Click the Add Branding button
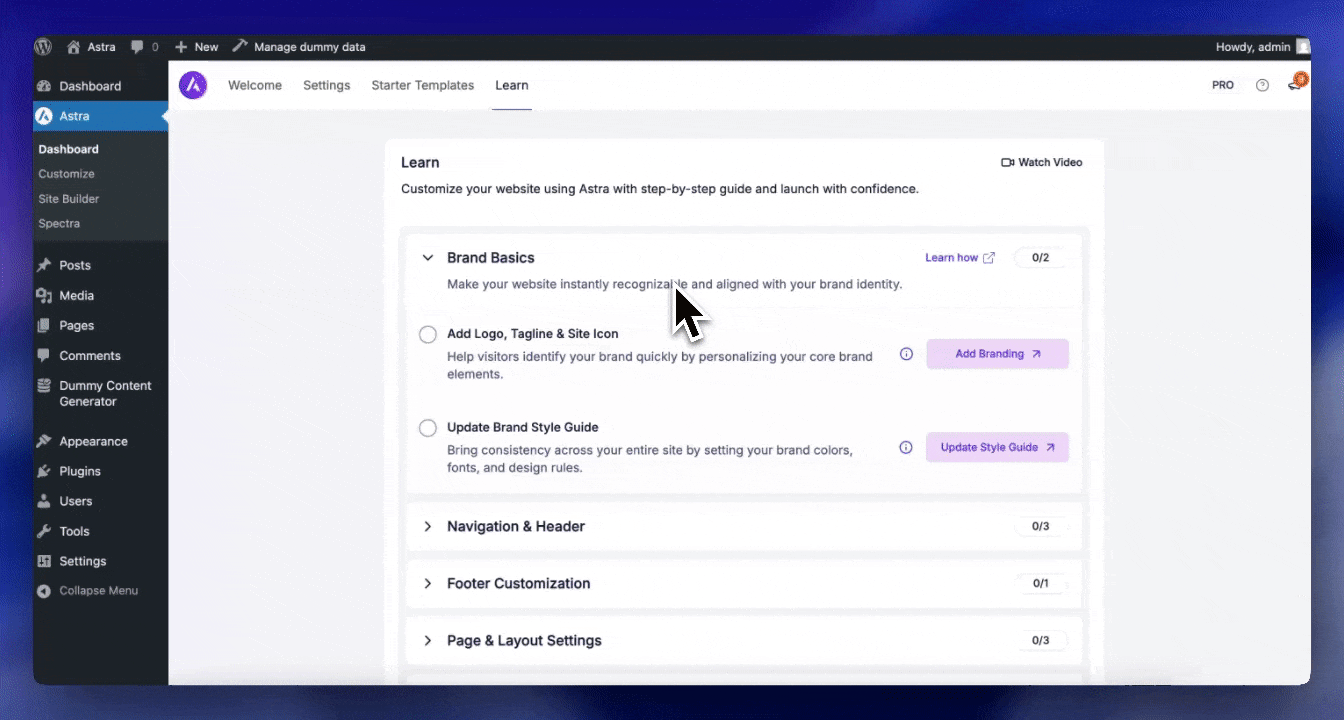 (x=997, y=353)
